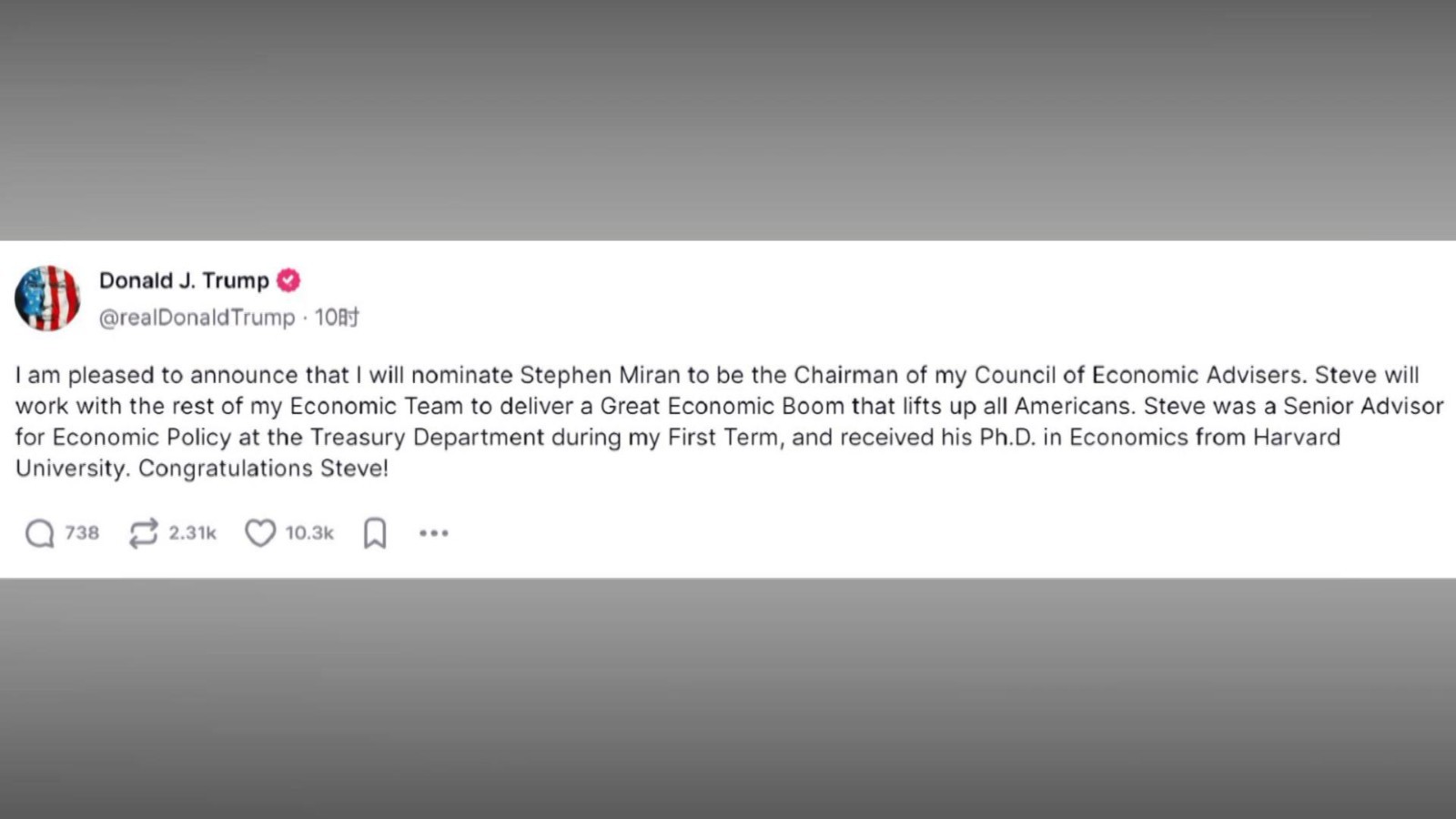Screen dimensions: 1456x819
Task: Open the flag-themed profile avatar
Action: [47, 298]
